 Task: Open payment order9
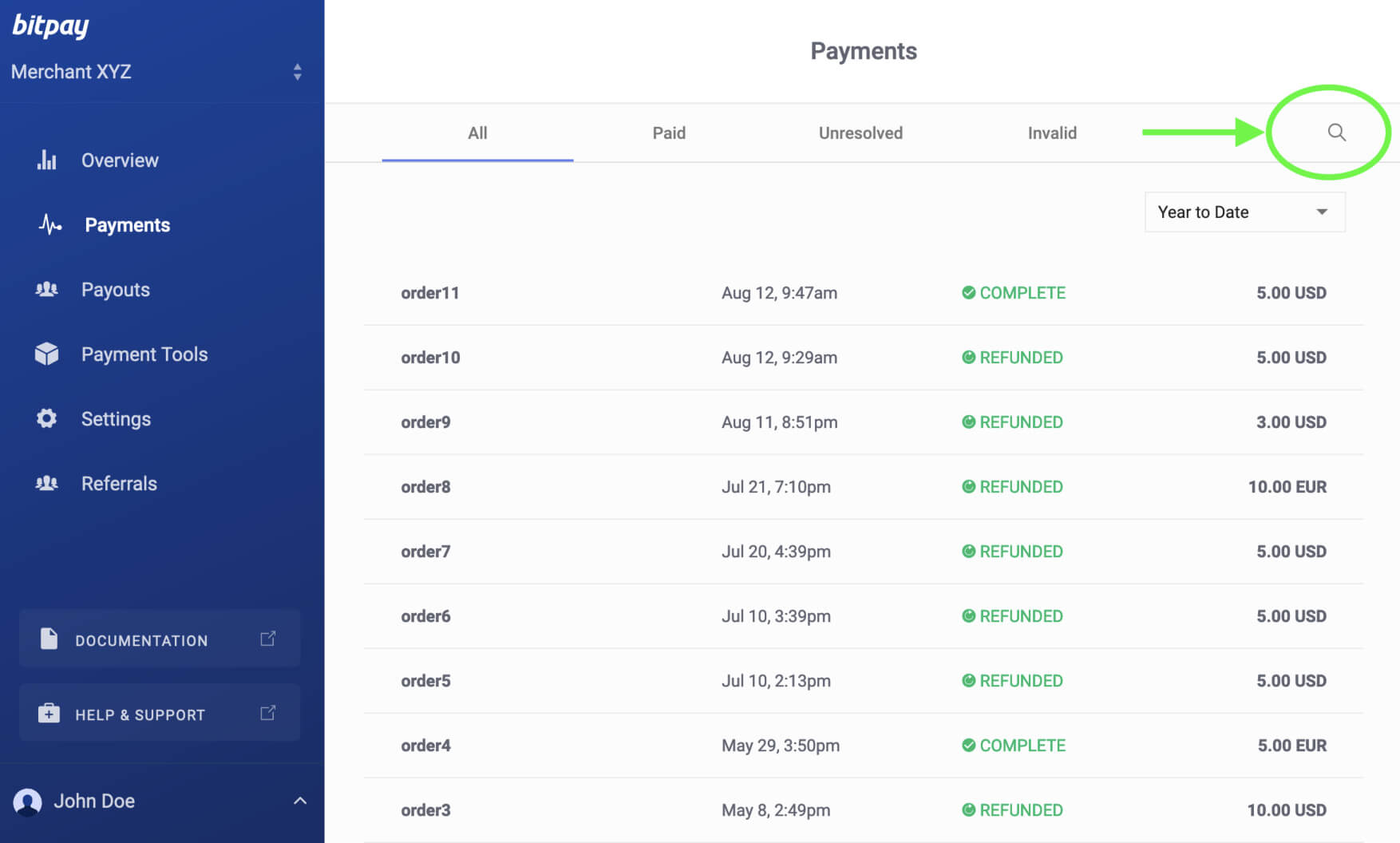coord(864,422)
